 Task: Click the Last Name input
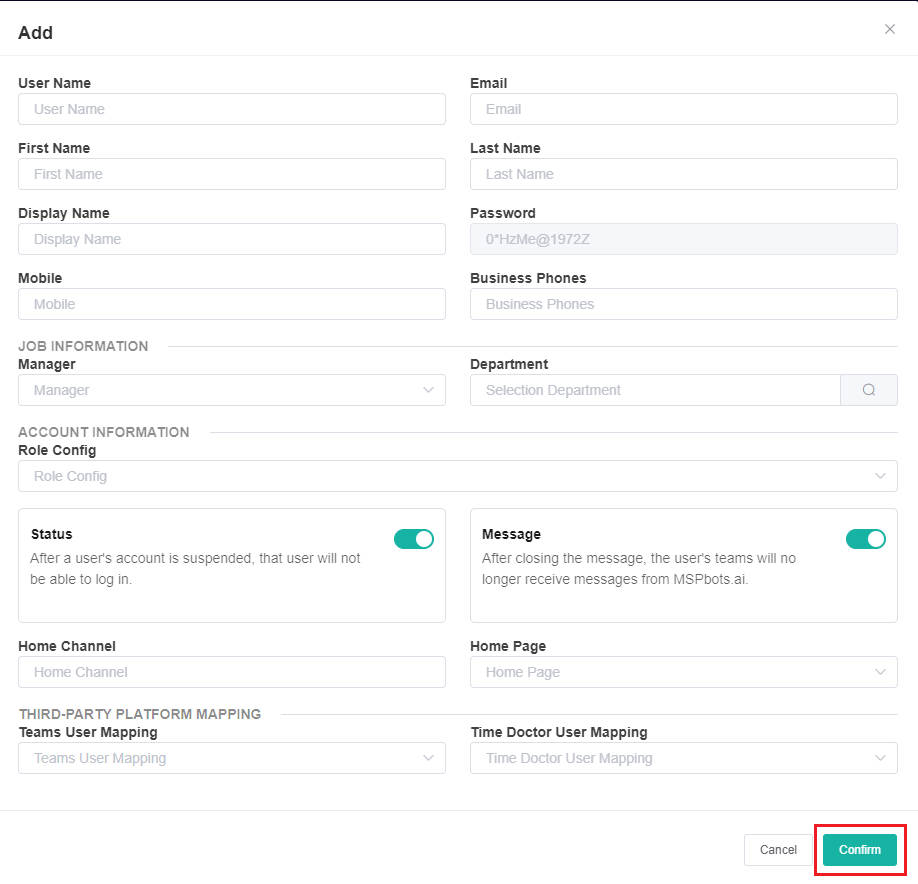pyautogui.click(x=683, y=174)
